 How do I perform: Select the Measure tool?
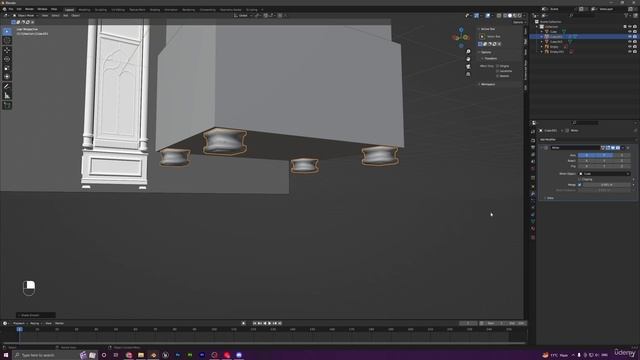(7, 96)
